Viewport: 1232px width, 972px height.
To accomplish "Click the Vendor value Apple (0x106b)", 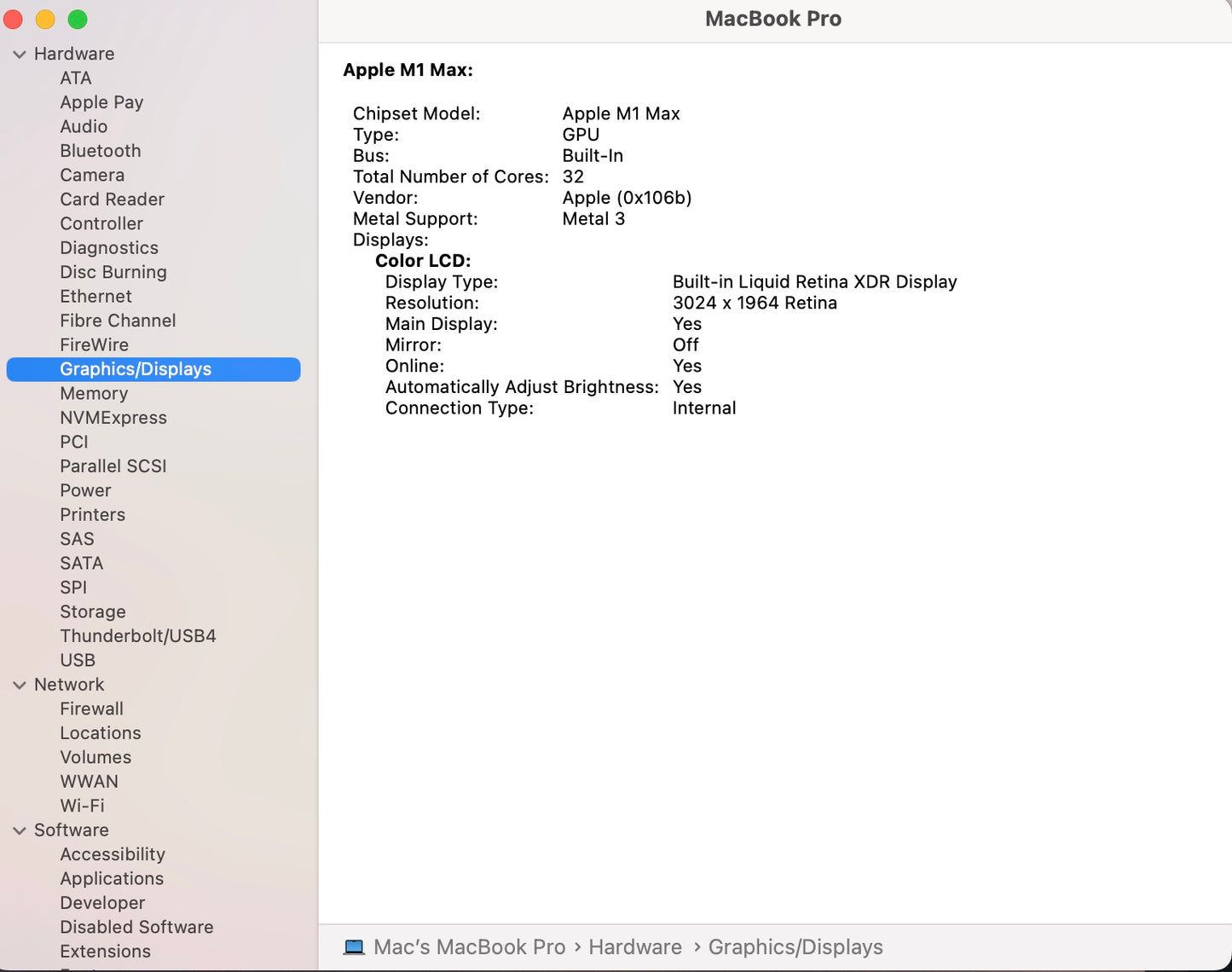I will tap(627, 199).
